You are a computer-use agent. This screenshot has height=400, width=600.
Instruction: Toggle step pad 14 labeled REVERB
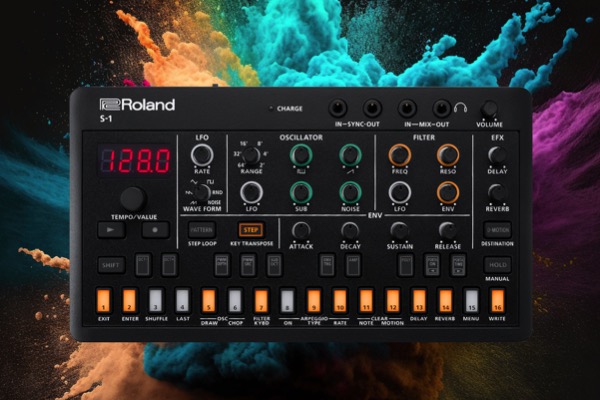445,300
